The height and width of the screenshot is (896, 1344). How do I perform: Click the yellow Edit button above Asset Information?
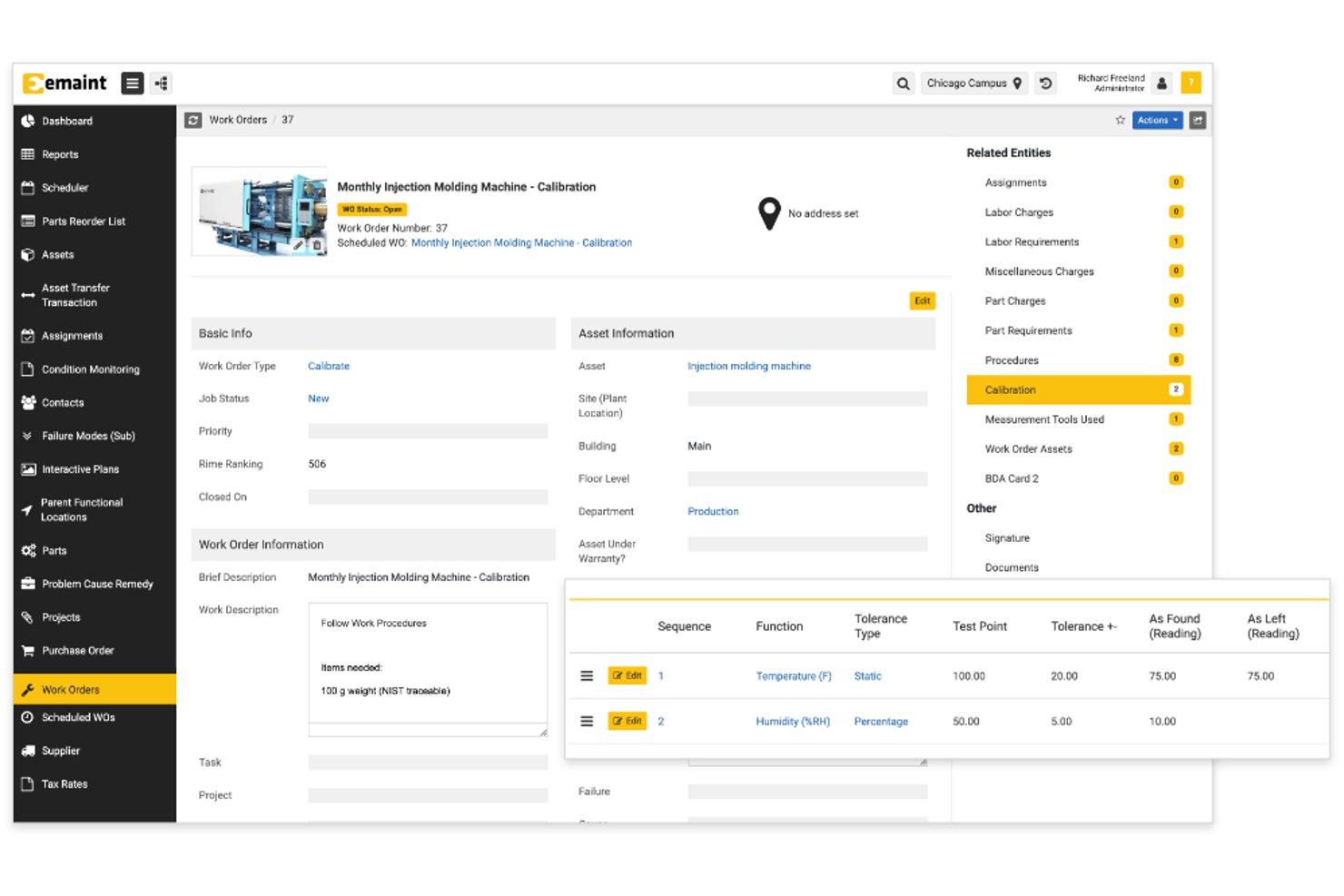(x=923, y=300)
